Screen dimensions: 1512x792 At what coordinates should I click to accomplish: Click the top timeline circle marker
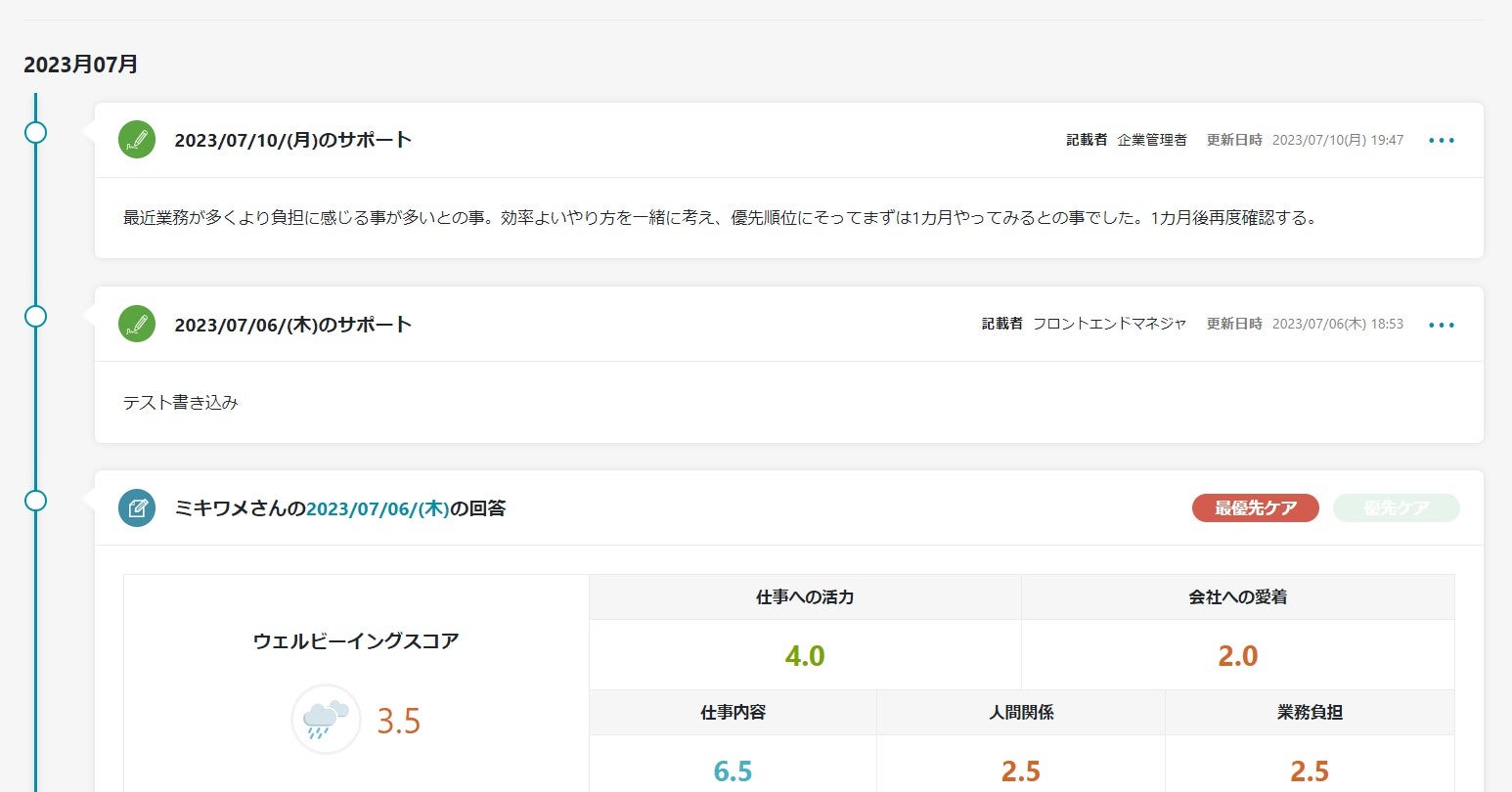35,132
